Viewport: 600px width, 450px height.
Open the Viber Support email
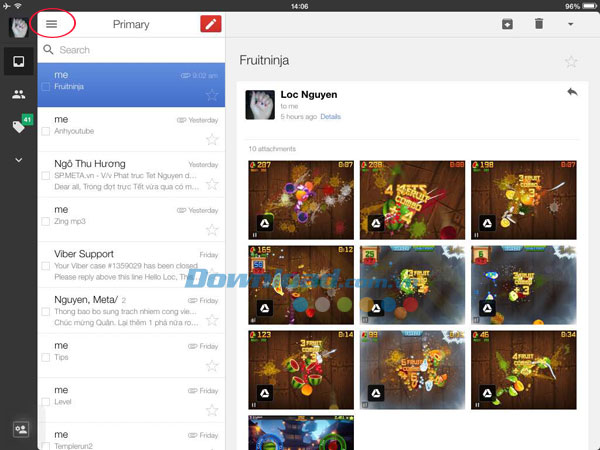point(131,265)
